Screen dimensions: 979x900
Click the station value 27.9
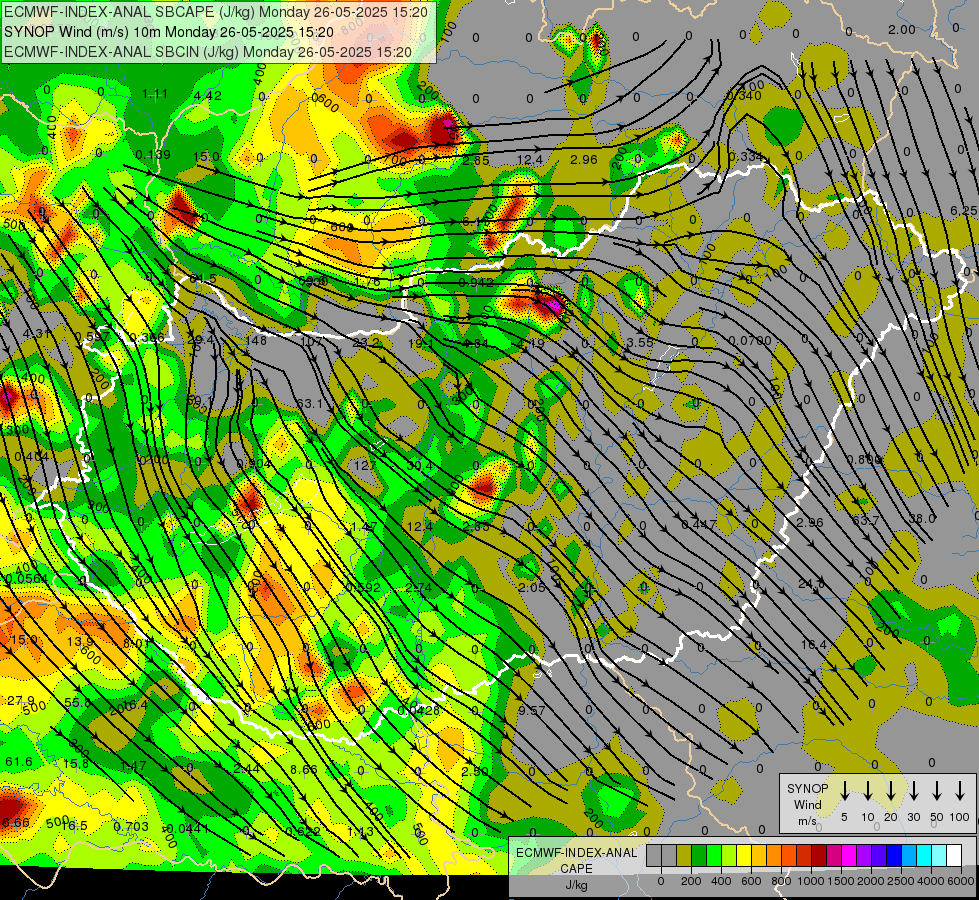coord(21,701)
